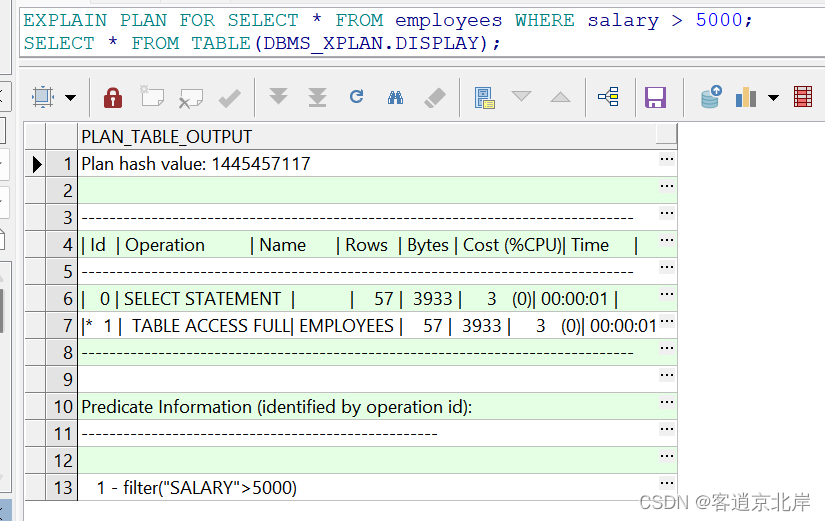Click in the EXPLAIN PLAN FOR SQL line
This screenshot has width=825, height=521.
[388, 20]
